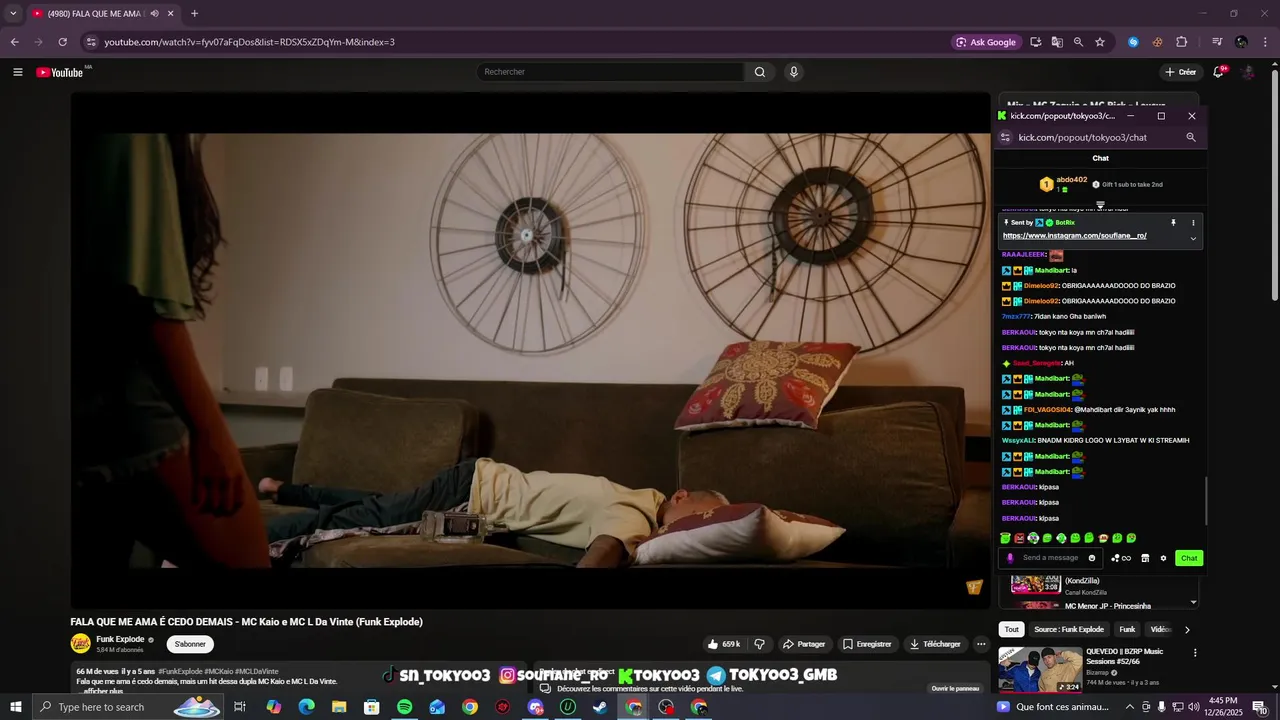Go to the YouTube home logo
The height and width of the screenshot is (720, 1280).
click(60, 72)
